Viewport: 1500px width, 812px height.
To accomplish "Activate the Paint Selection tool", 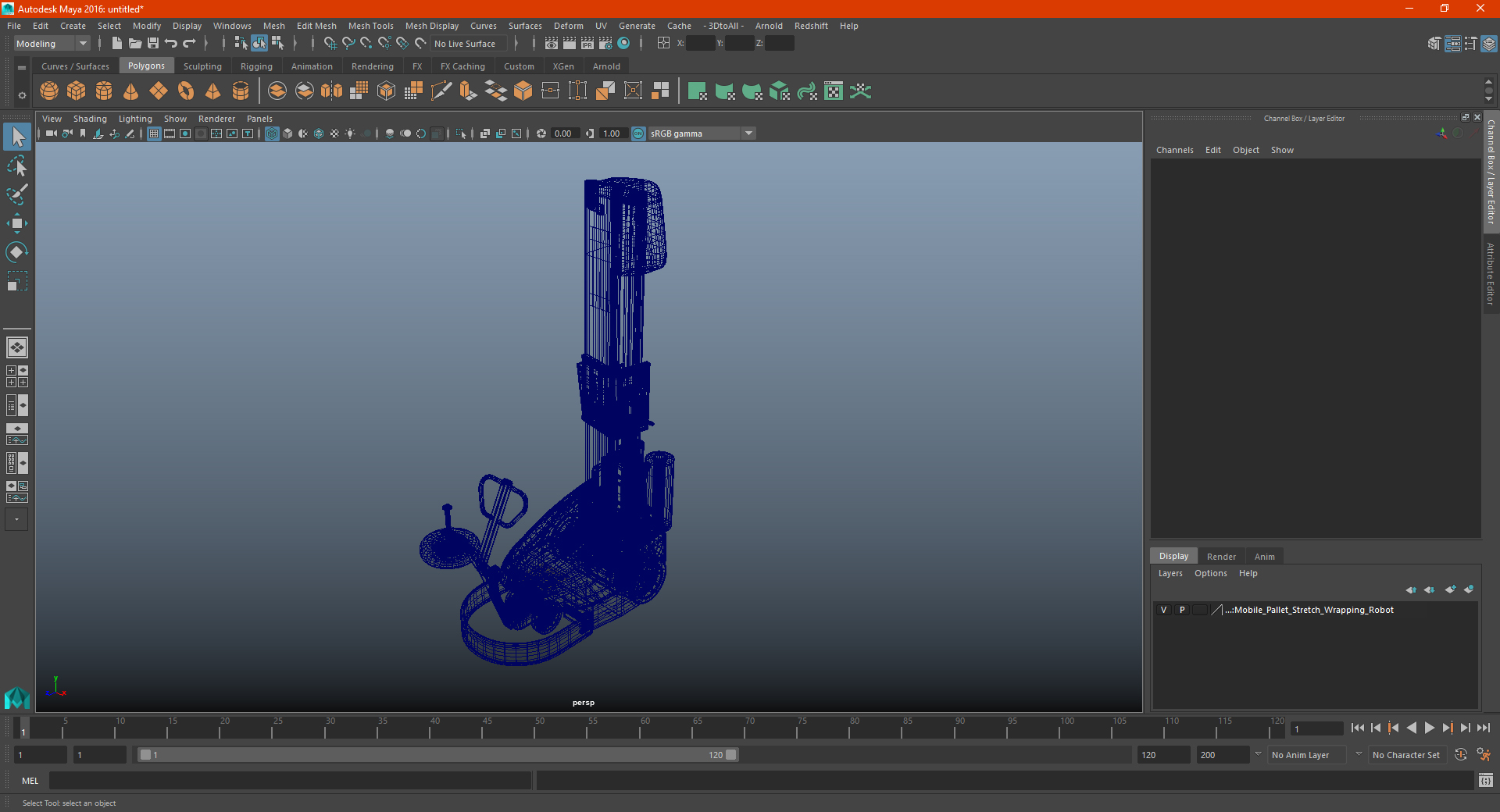I will [17, 194].
